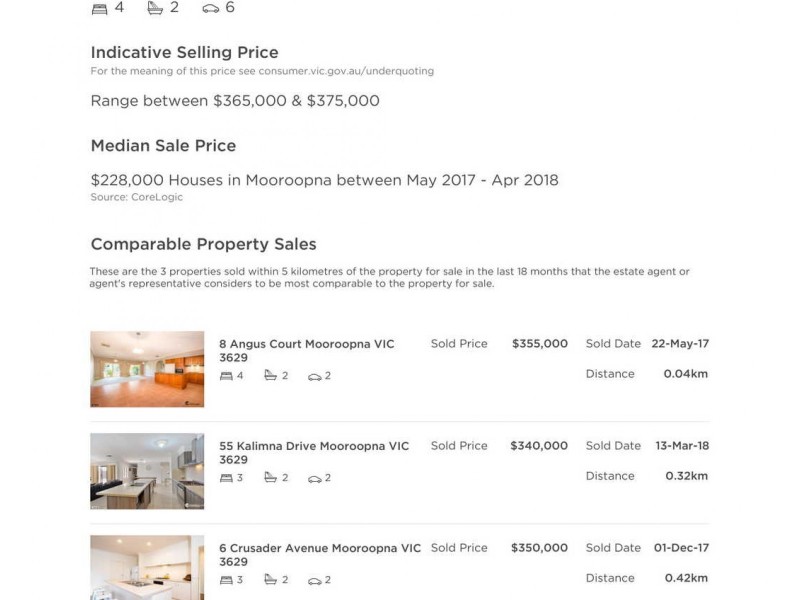Click the 6 Crusader Avenue Mooroopna address
800x600 pixels.
pos(320,554)
